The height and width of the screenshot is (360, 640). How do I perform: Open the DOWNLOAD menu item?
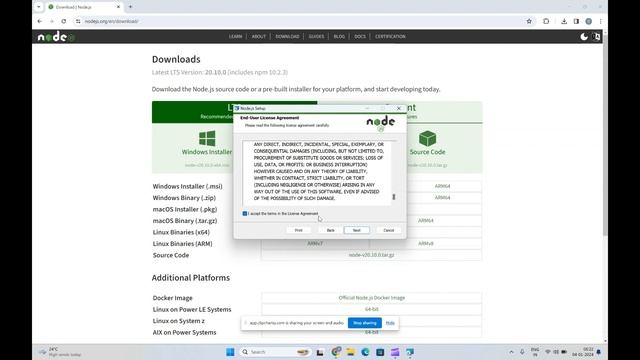287,36
